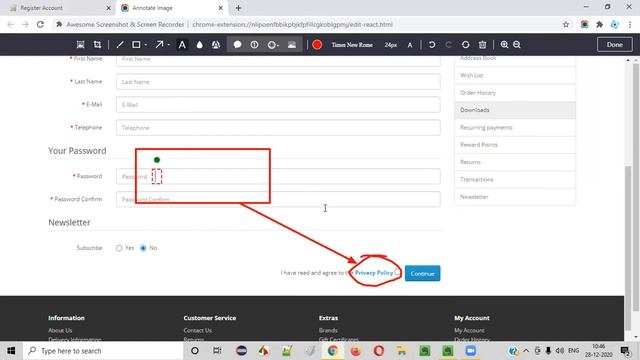Zoom in on the image
The height and width of the screenshot is (360, 640).
tap(504, 44)
